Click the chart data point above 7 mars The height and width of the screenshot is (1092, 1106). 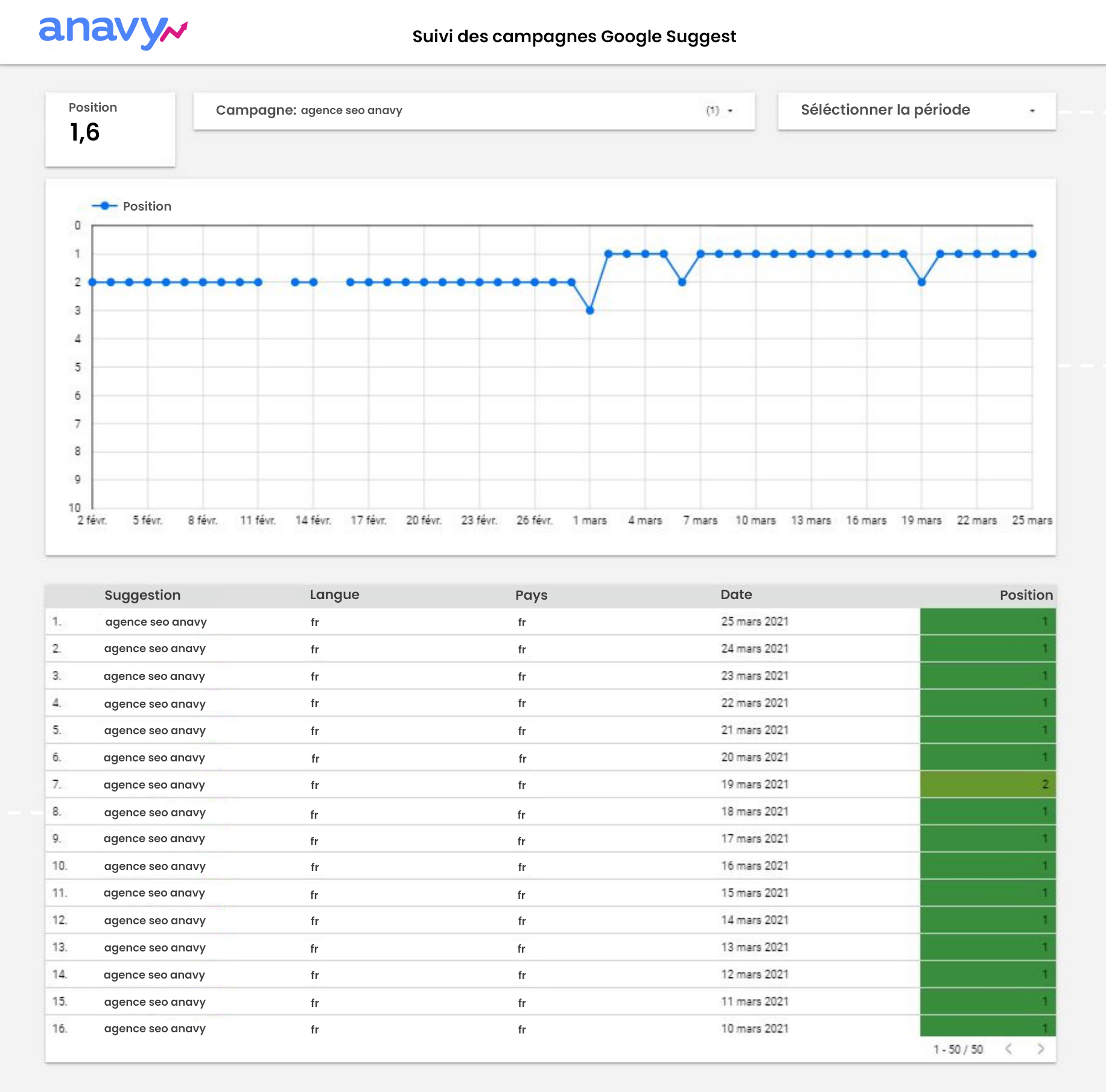(701, 254)
